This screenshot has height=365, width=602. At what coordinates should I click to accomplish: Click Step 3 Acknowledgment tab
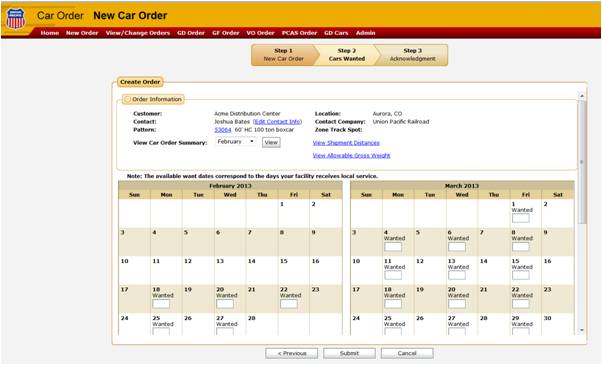pos(413,55)
